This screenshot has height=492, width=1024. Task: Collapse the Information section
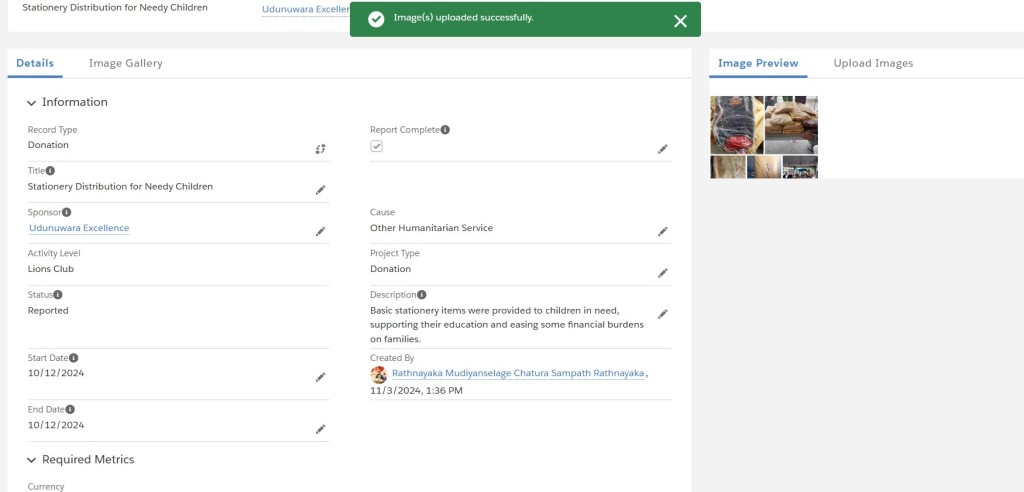pyautogui.click(x=31, y=103)
